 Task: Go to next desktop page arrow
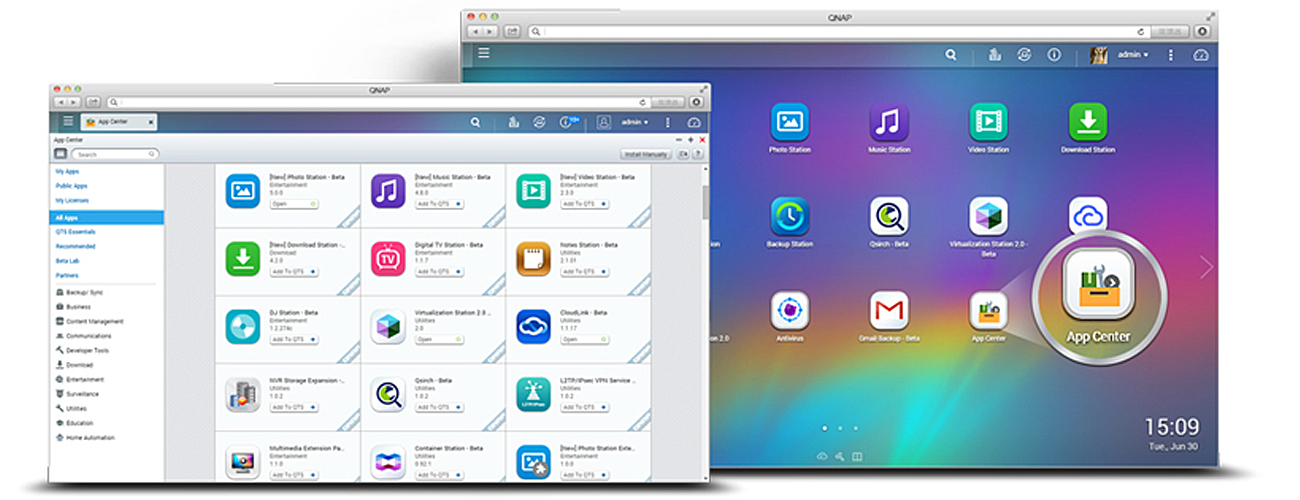pos(1206,267)
